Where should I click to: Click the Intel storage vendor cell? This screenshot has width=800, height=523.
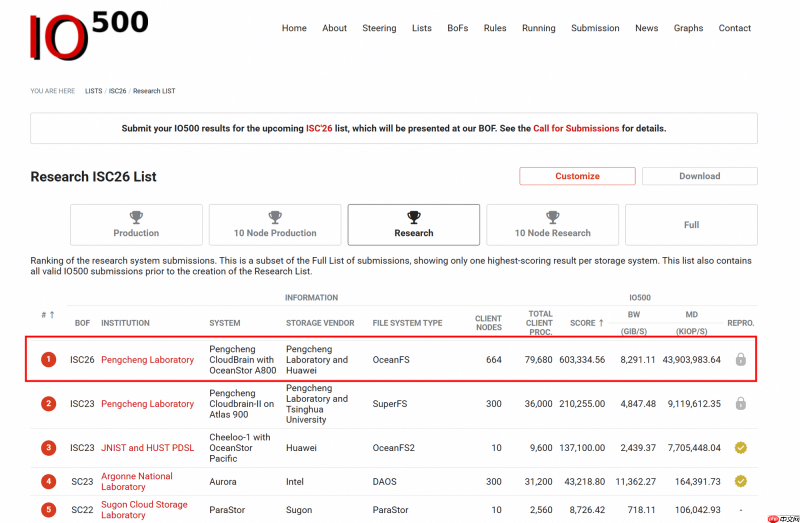coord(294,481)
